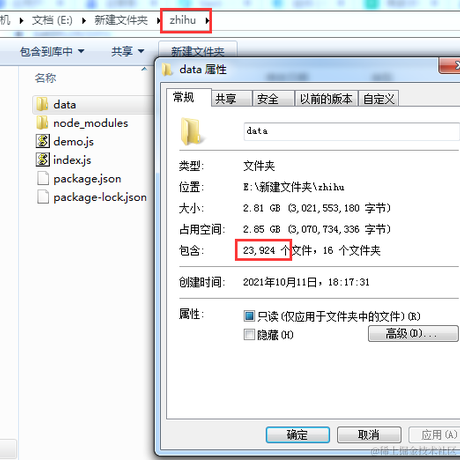
Task: Click folder icon in data 属性 title bar
Action: coord(167,70)
